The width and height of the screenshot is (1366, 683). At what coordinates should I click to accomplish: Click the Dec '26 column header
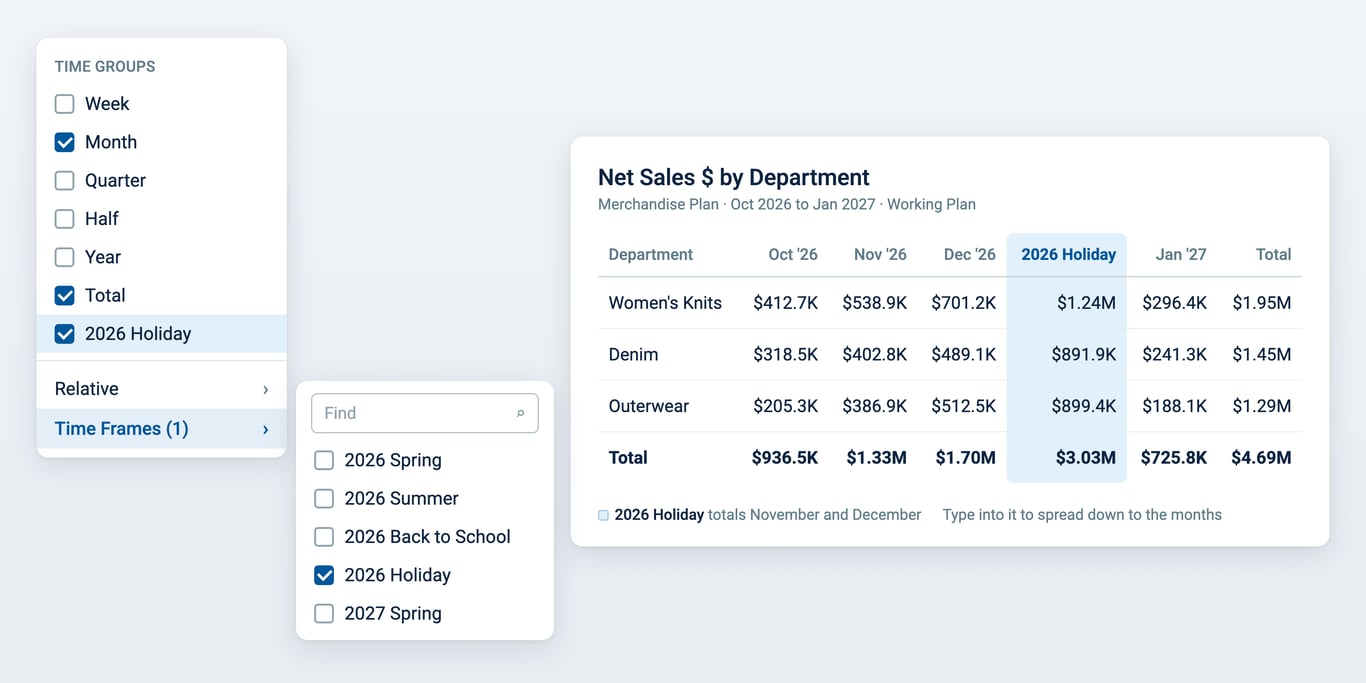point(970,254)
